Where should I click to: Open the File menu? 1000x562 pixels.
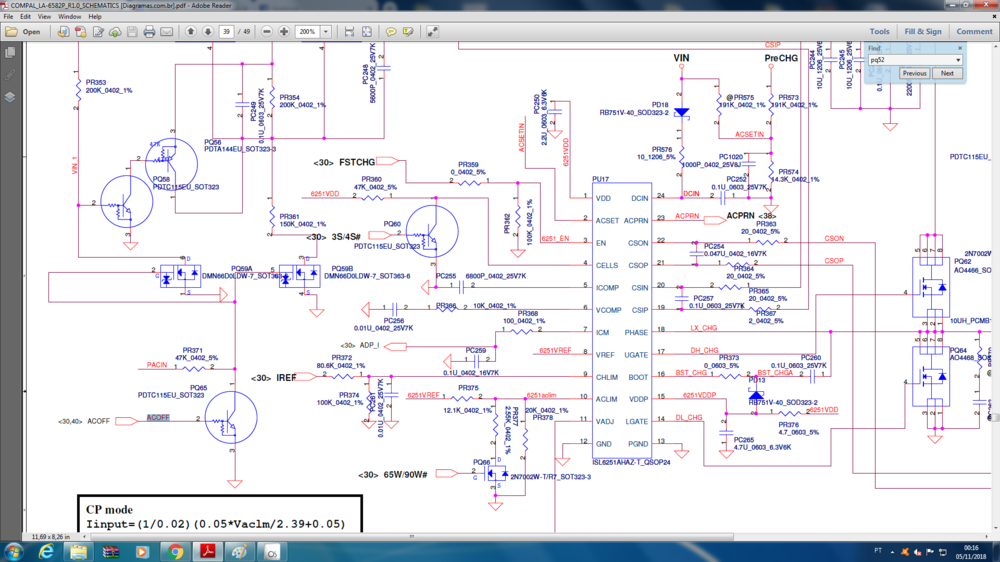(8, 17)
